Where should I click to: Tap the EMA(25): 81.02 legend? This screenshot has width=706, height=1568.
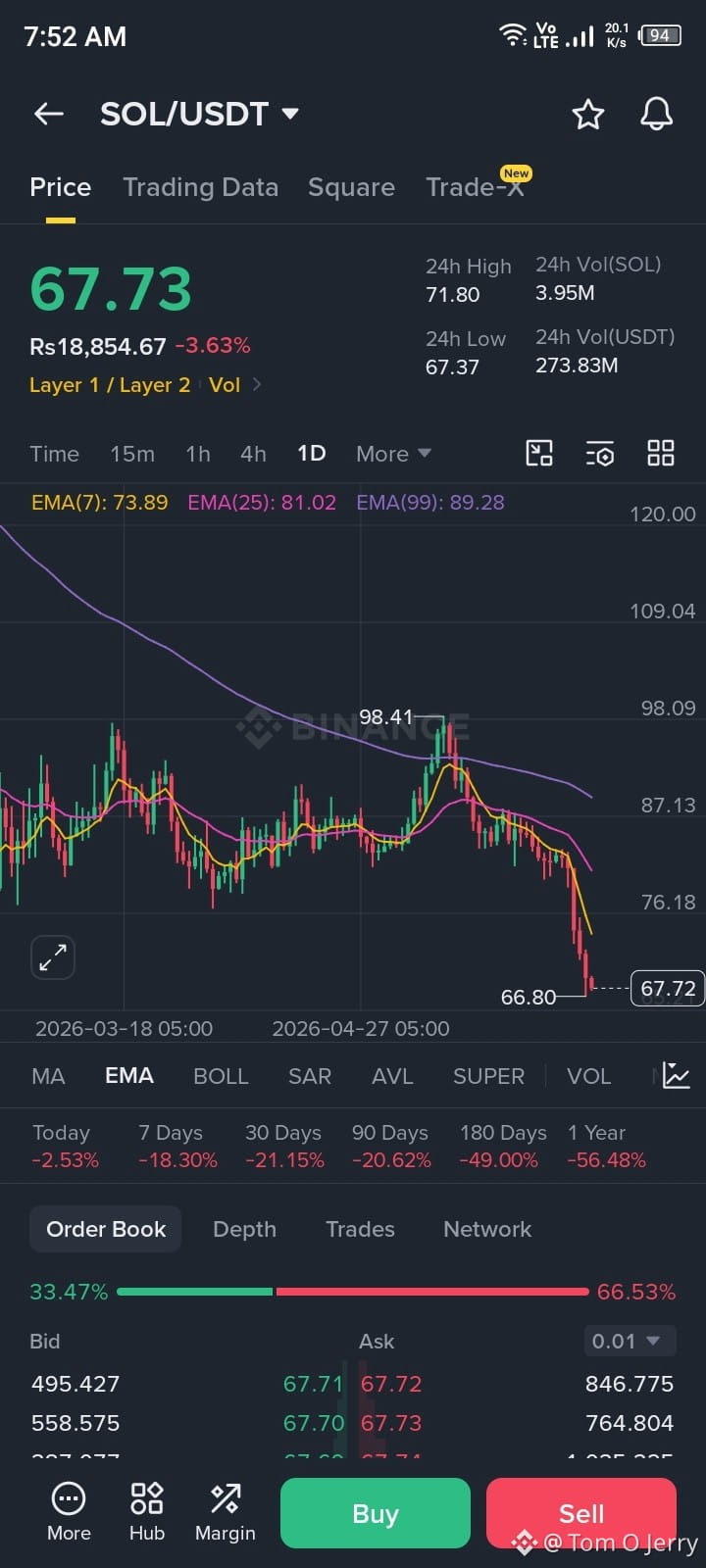point(262,503)
